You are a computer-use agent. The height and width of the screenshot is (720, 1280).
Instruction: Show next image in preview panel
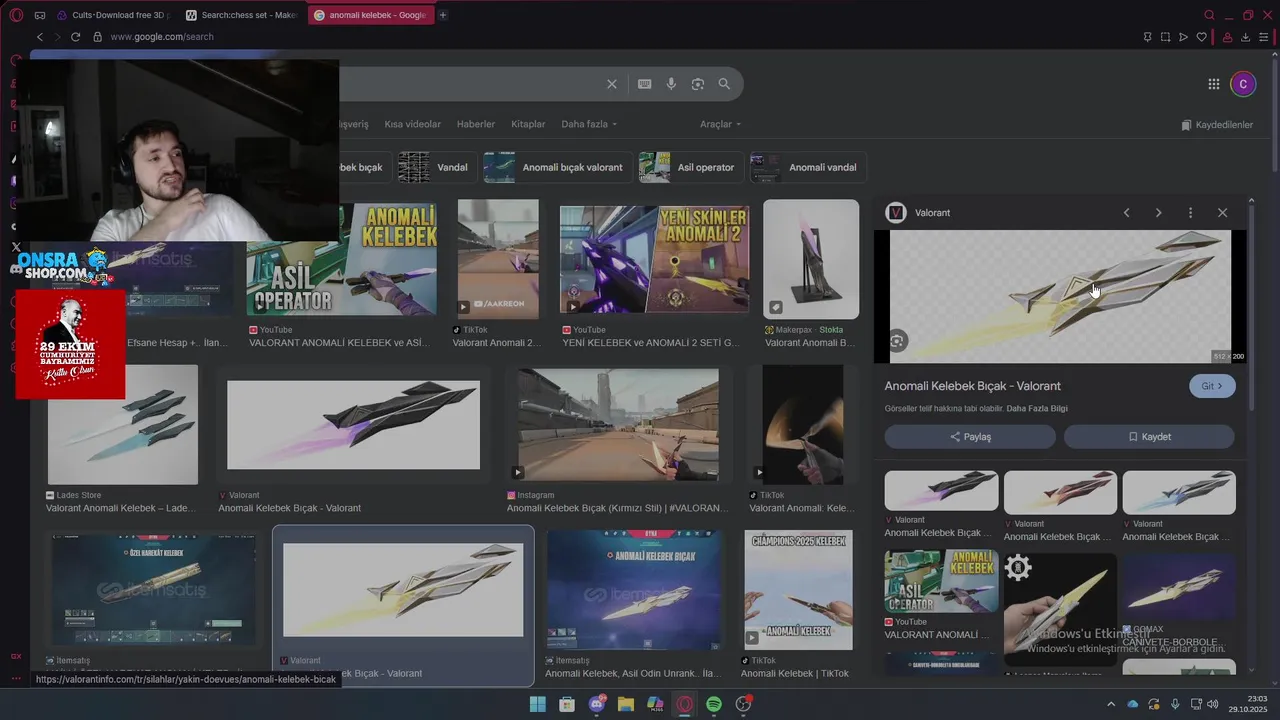[1158, 213]
